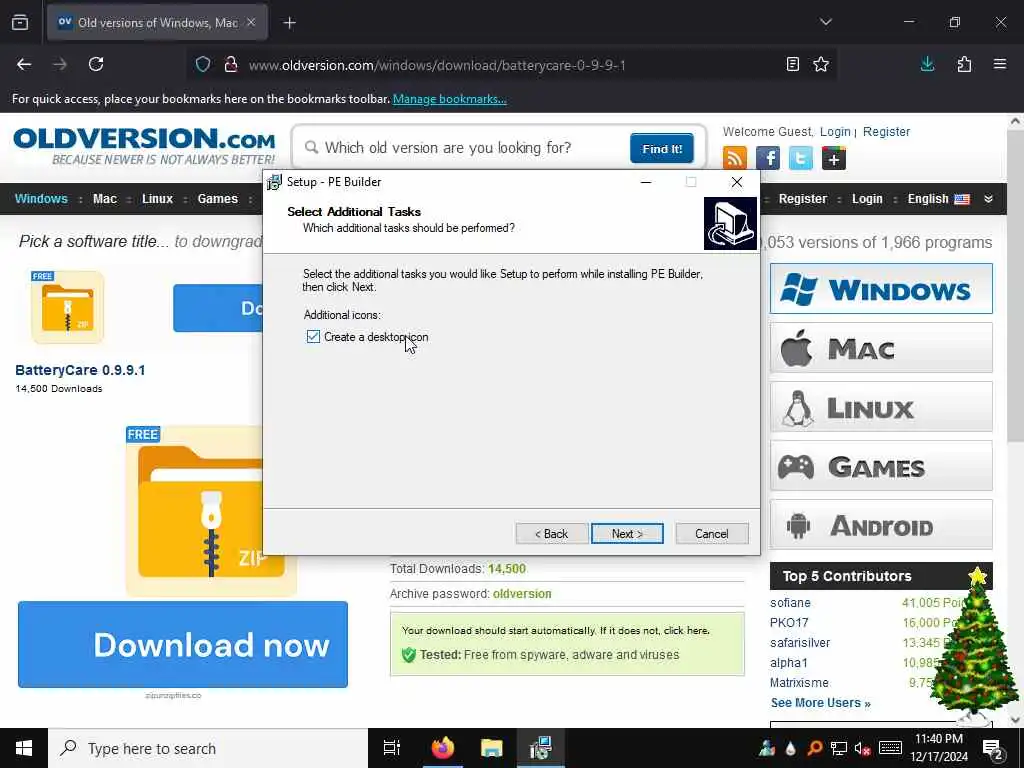Open contributor sofiane's profile

click(790, 603)
